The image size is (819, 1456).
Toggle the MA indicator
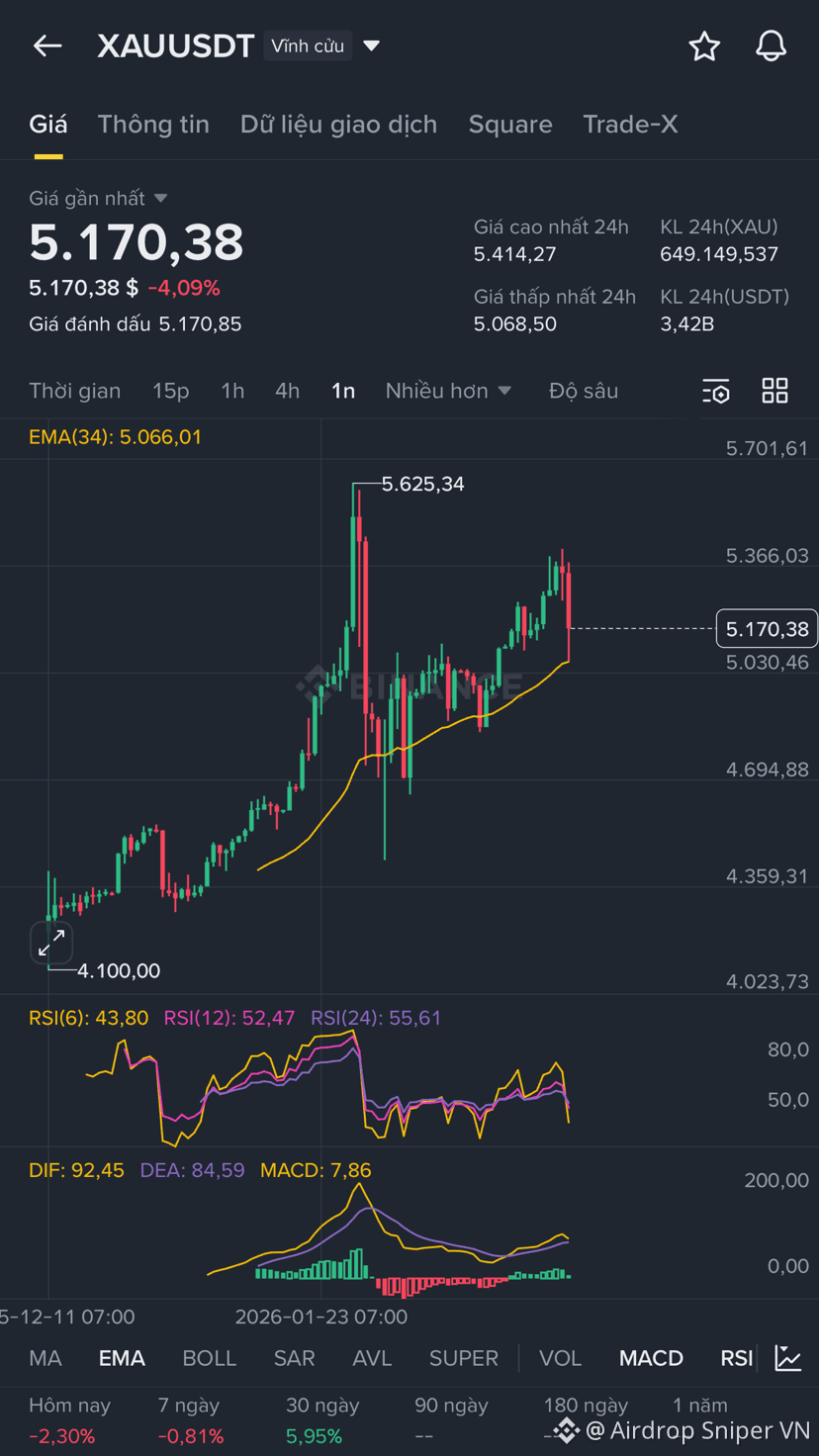click(45, 1358)
